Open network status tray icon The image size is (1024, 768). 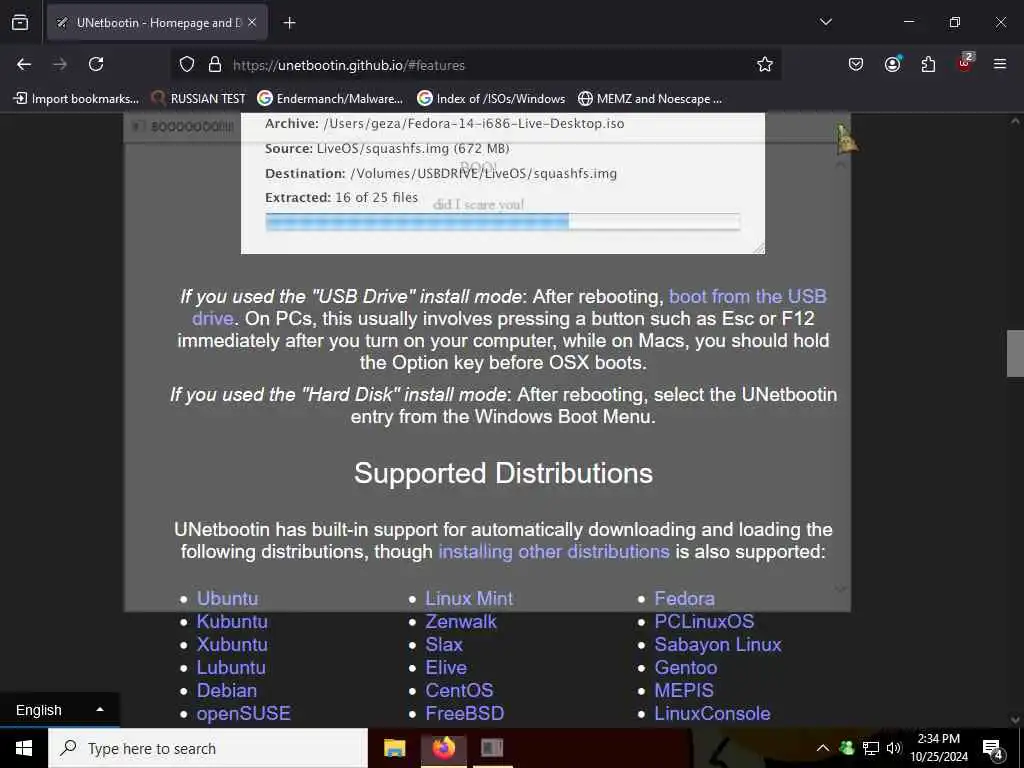coord(871,748)
